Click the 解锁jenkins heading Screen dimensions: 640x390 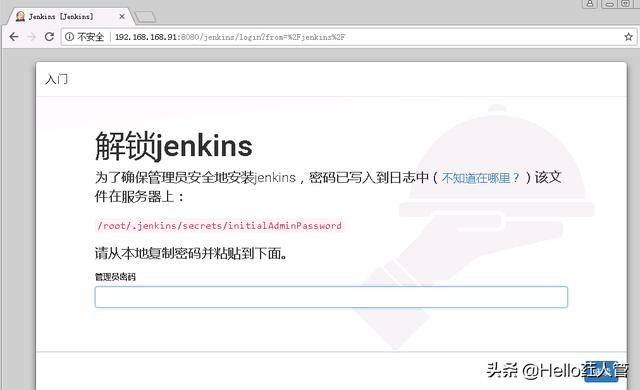click(x=174, y=146)
